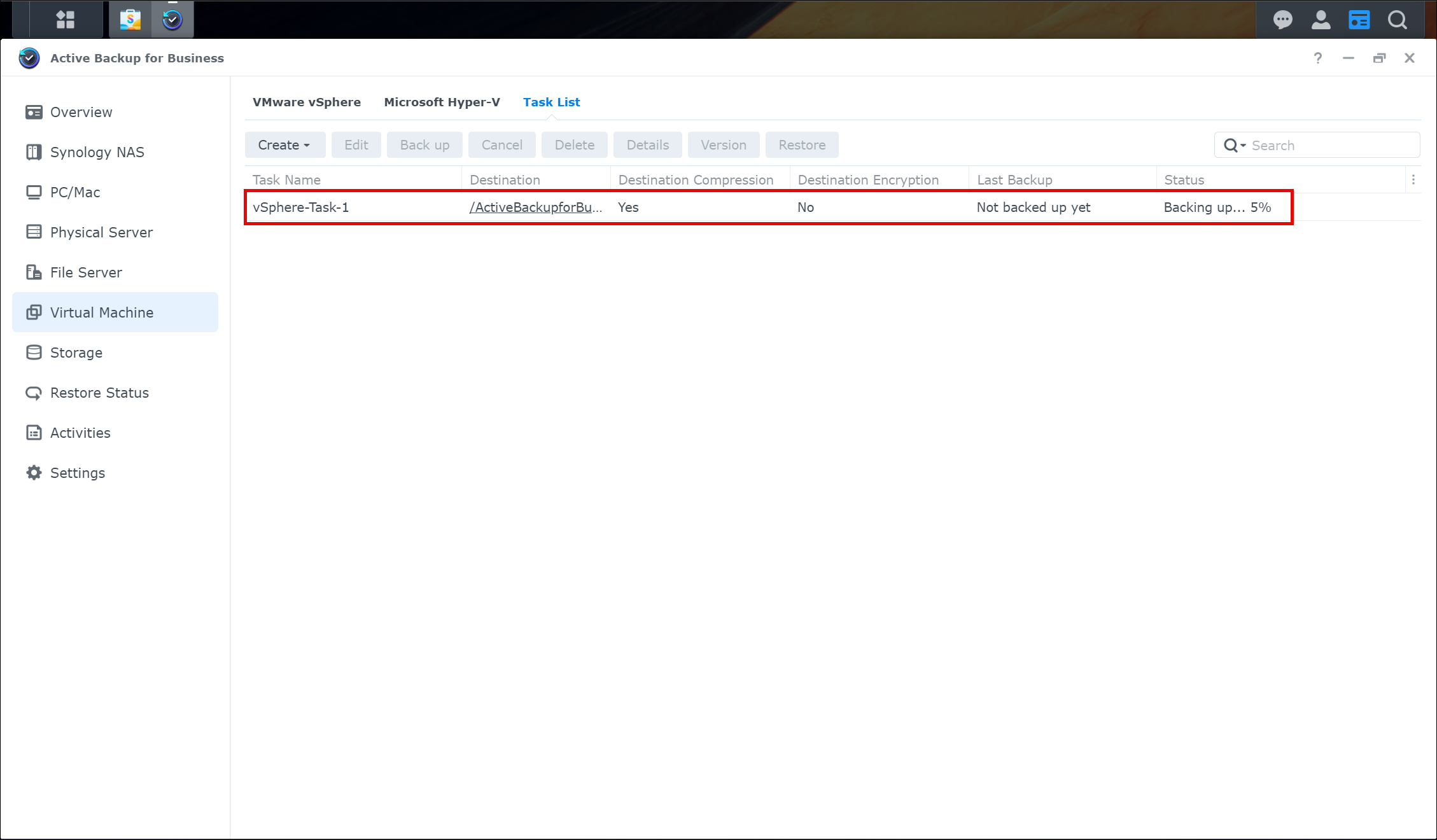This screenshot has height=840, width=1437.
Task: Expand the search filter dropdown arrow
Action: click(1242, 146)
